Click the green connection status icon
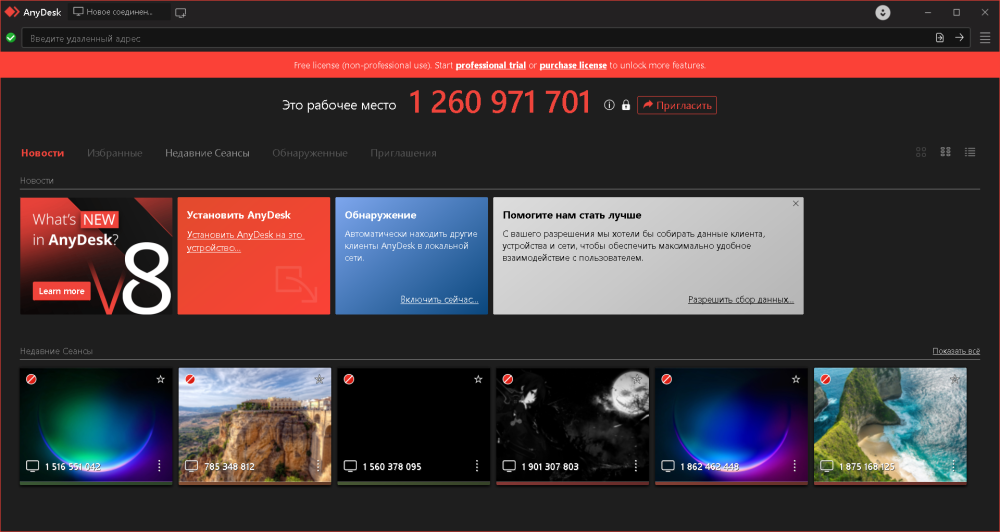1000x532 pixels. [11, 38]
